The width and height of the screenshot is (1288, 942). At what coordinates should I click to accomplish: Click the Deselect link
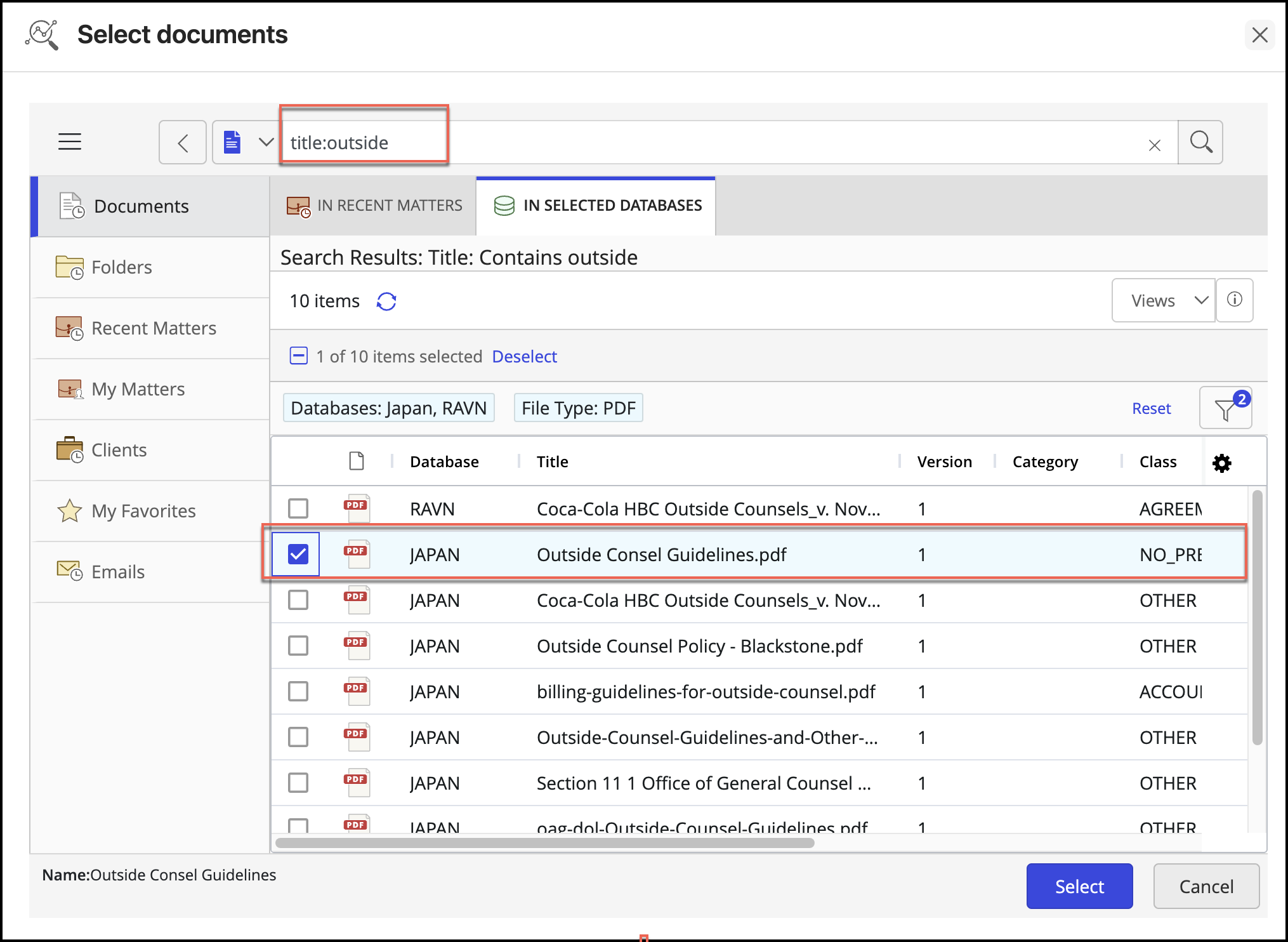pyautogui.click(x=524, y=356)
